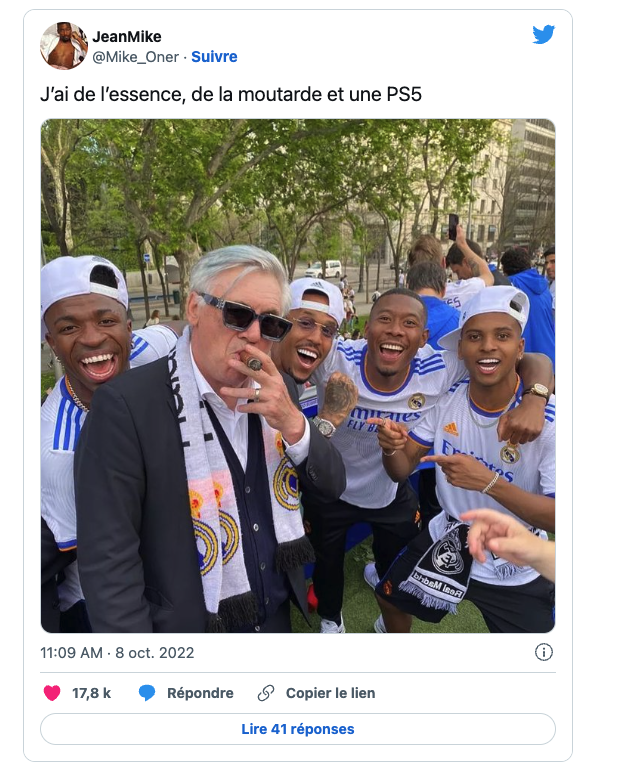
Task: Visit the @Mike_Oner handle link
Action: tap(135, 57)
